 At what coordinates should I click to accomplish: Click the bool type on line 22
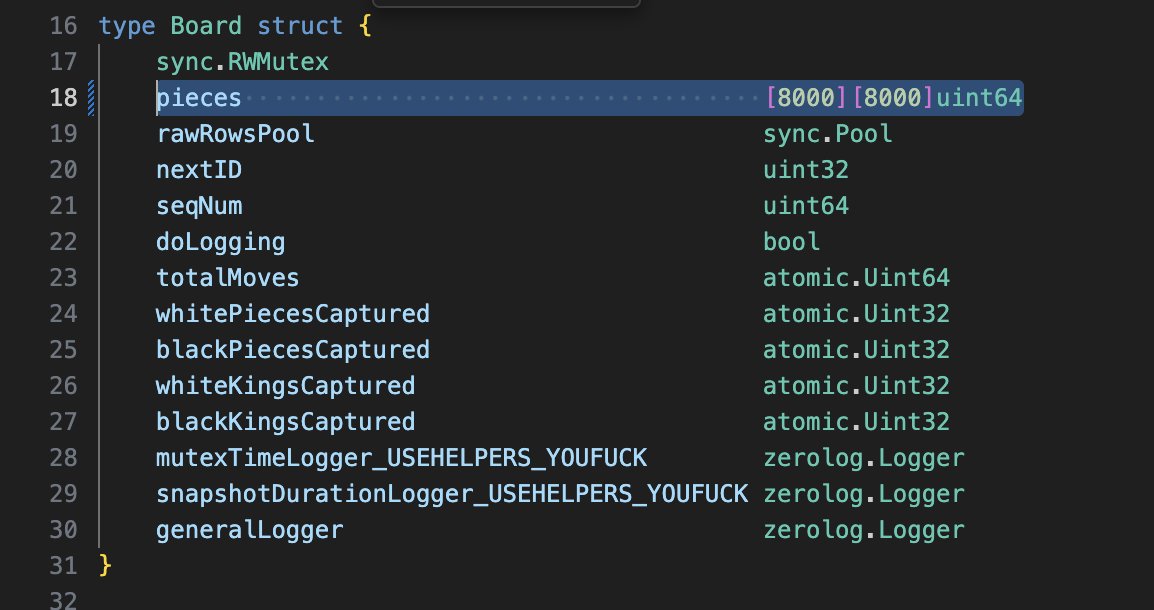[x=791, y=242]
